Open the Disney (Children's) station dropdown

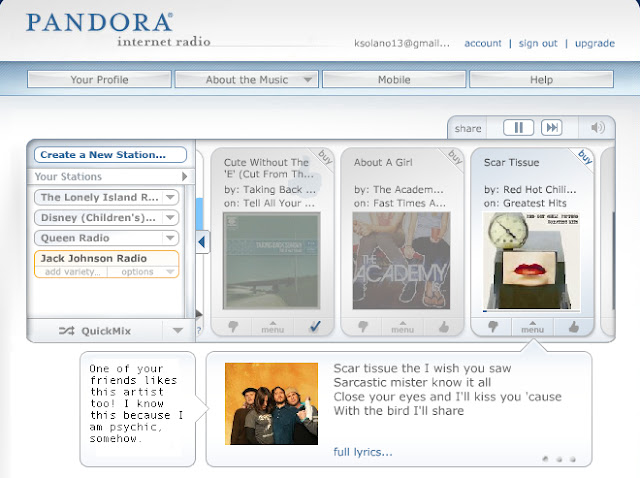pyautogui.click(x=170, y=218)
